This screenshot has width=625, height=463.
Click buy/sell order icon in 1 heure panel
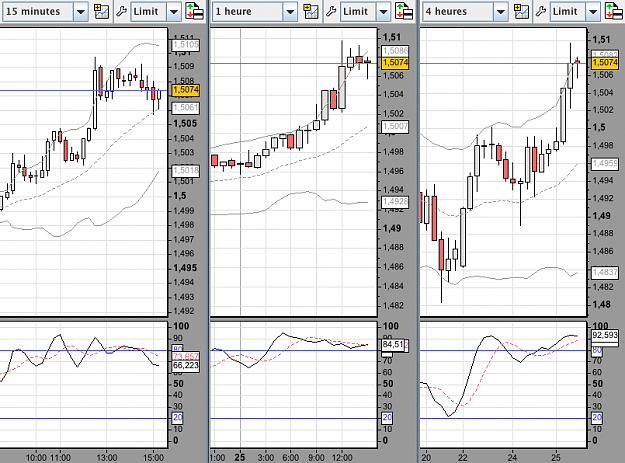pyautogui.click(x=404, y=12)
